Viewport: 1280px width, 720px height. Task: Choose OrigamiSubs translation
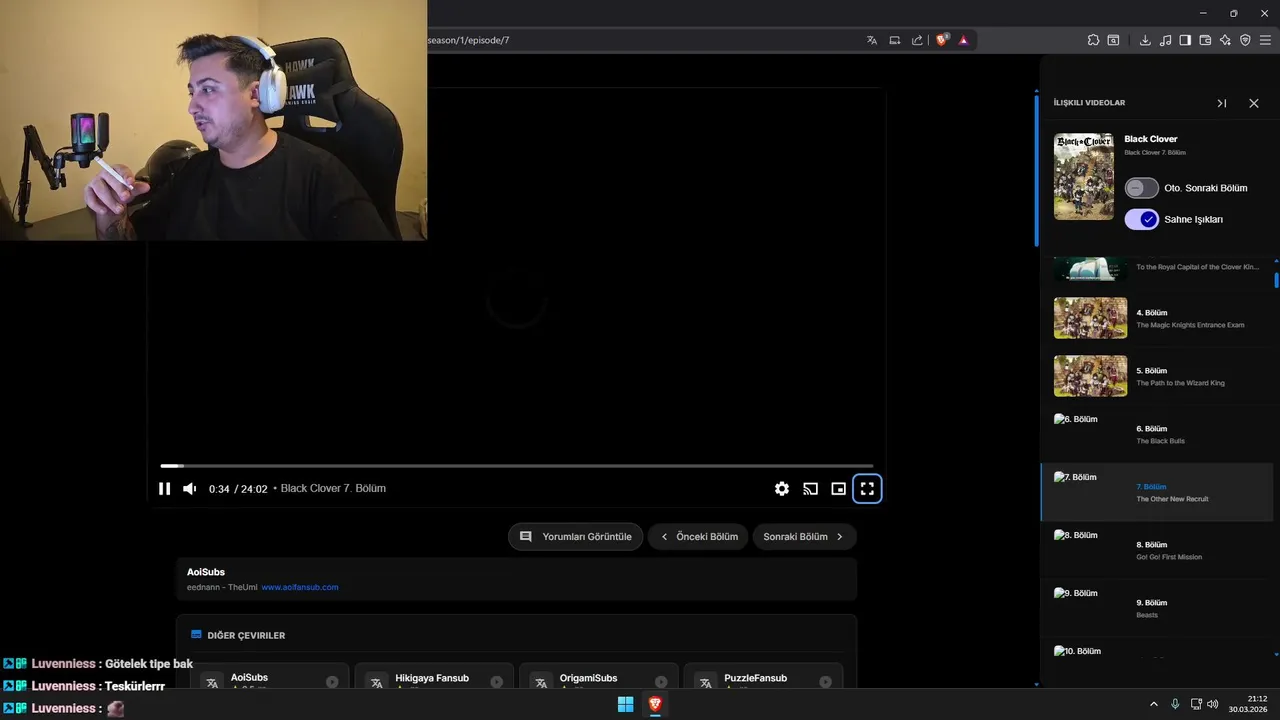click(x=599, y=677)
